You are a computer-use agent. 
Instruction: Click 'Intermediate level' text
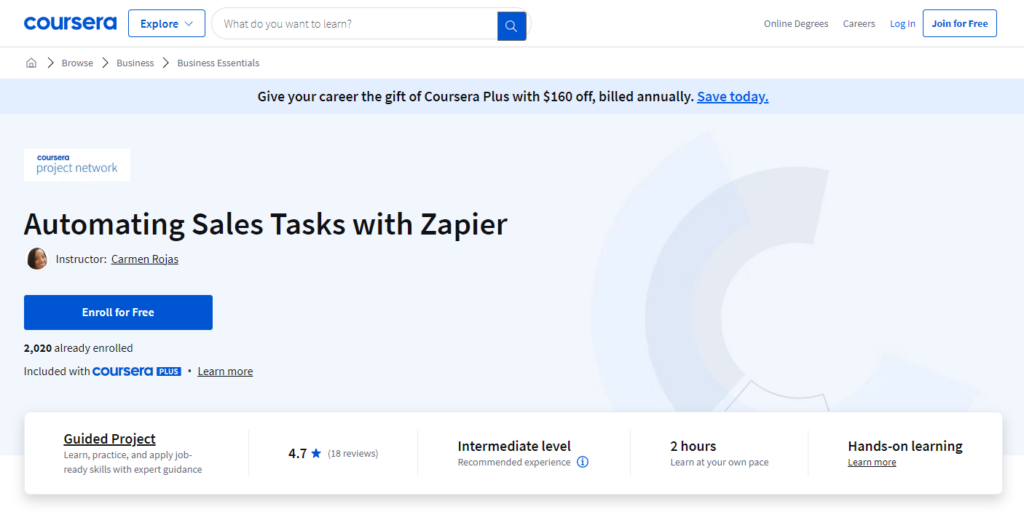click(514, 446)
